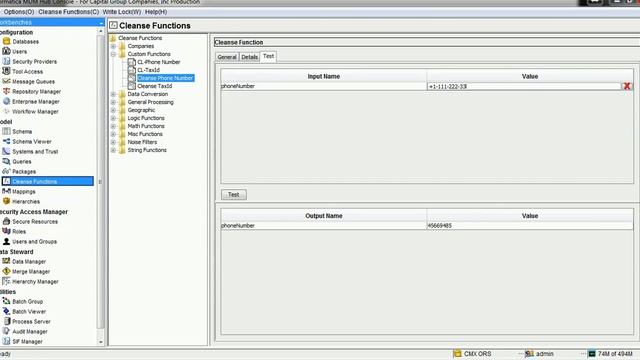
Task: Click the CMX ORS status bar entry
Action: click(x=473, y=353)
